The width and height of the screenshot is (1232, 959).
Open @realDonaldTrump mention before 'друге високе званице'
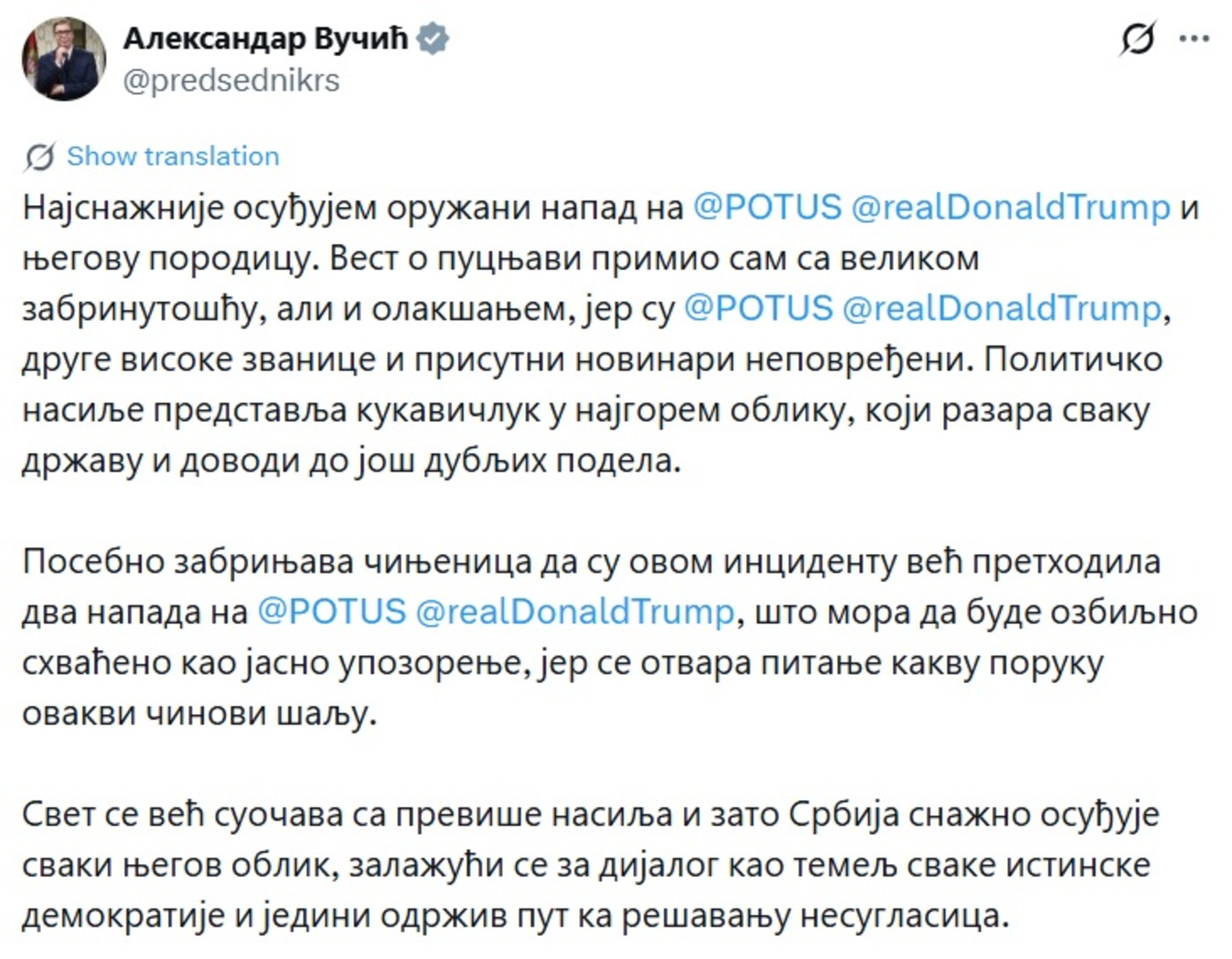pos(1001,308)
